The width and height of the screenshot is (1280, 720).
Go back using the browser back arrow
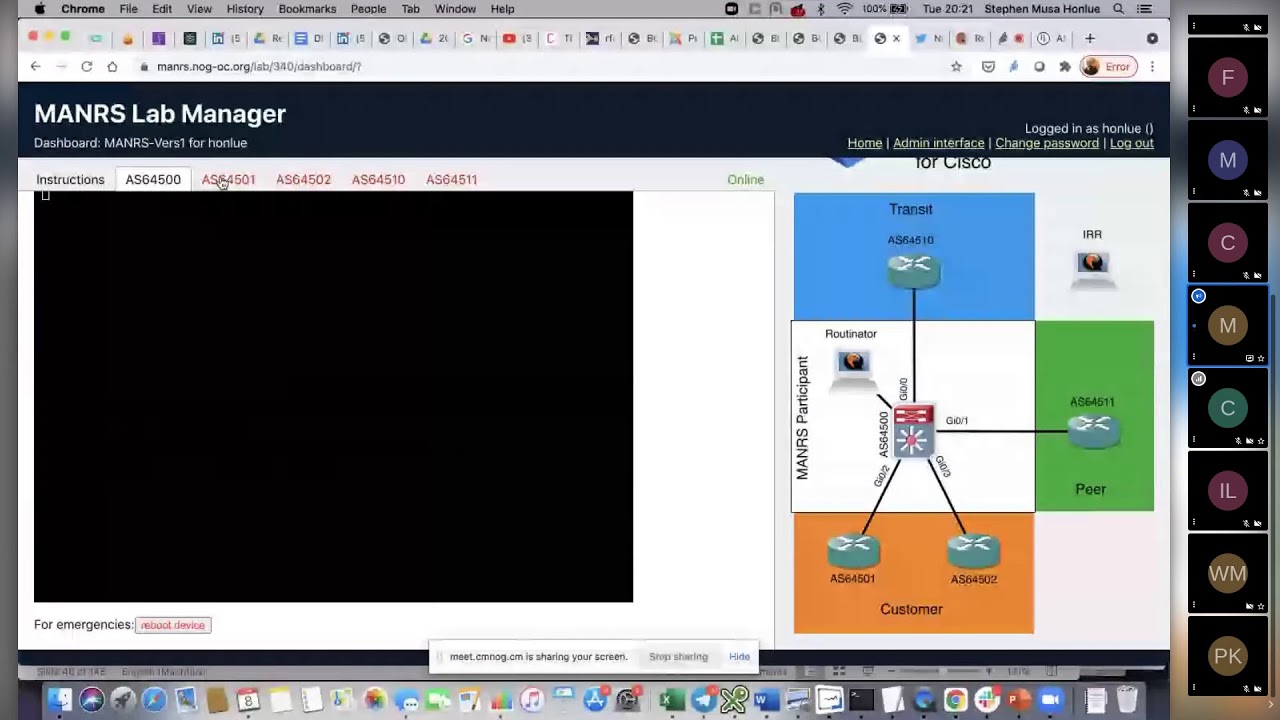[35, 66]
